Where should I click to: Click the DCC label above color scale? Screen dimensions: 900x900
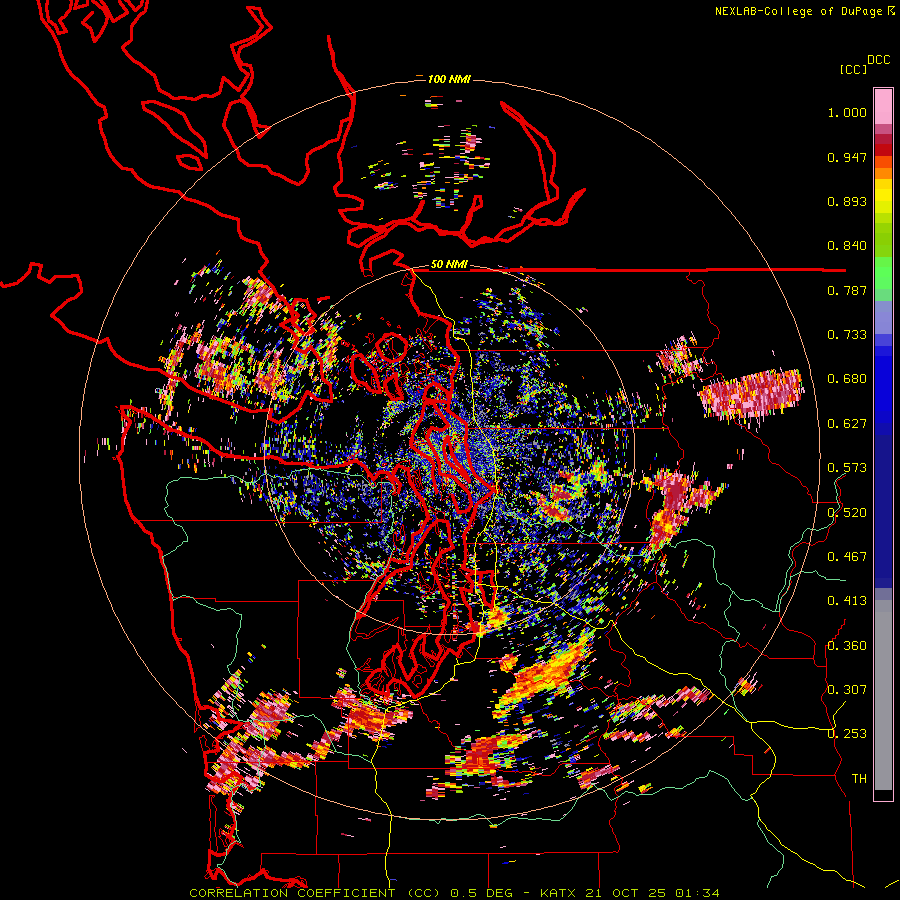pos(879,60)
